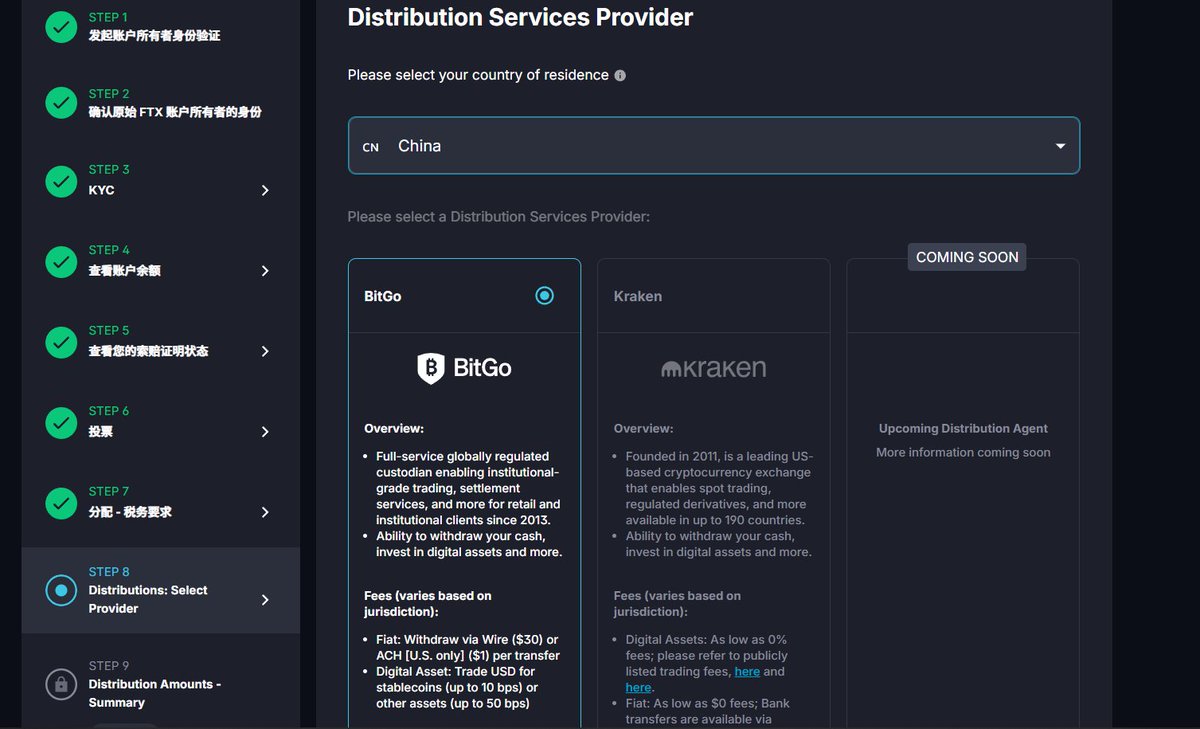The image size is (1200, 729).
Task: Expand the STEP 6 chevron
Action: 265,432
